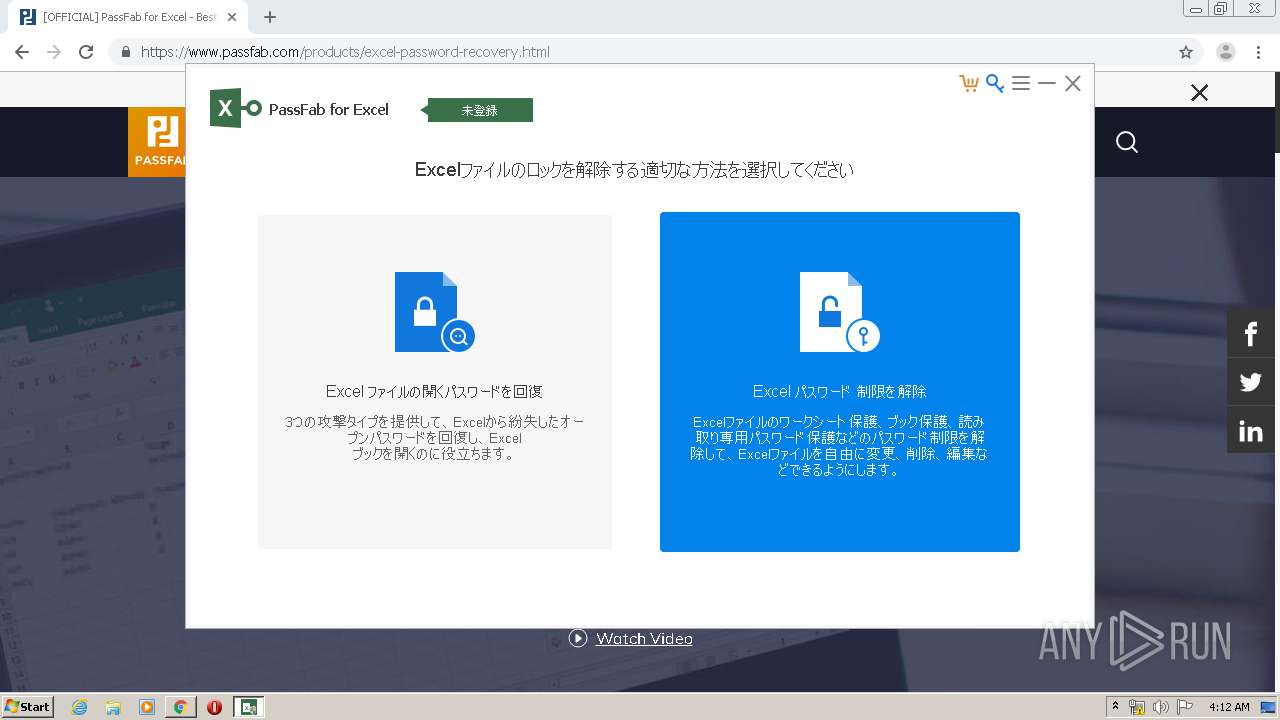1280x720 pixels.
Task: Open Action Center flag icon
Action: [1184, 707]
